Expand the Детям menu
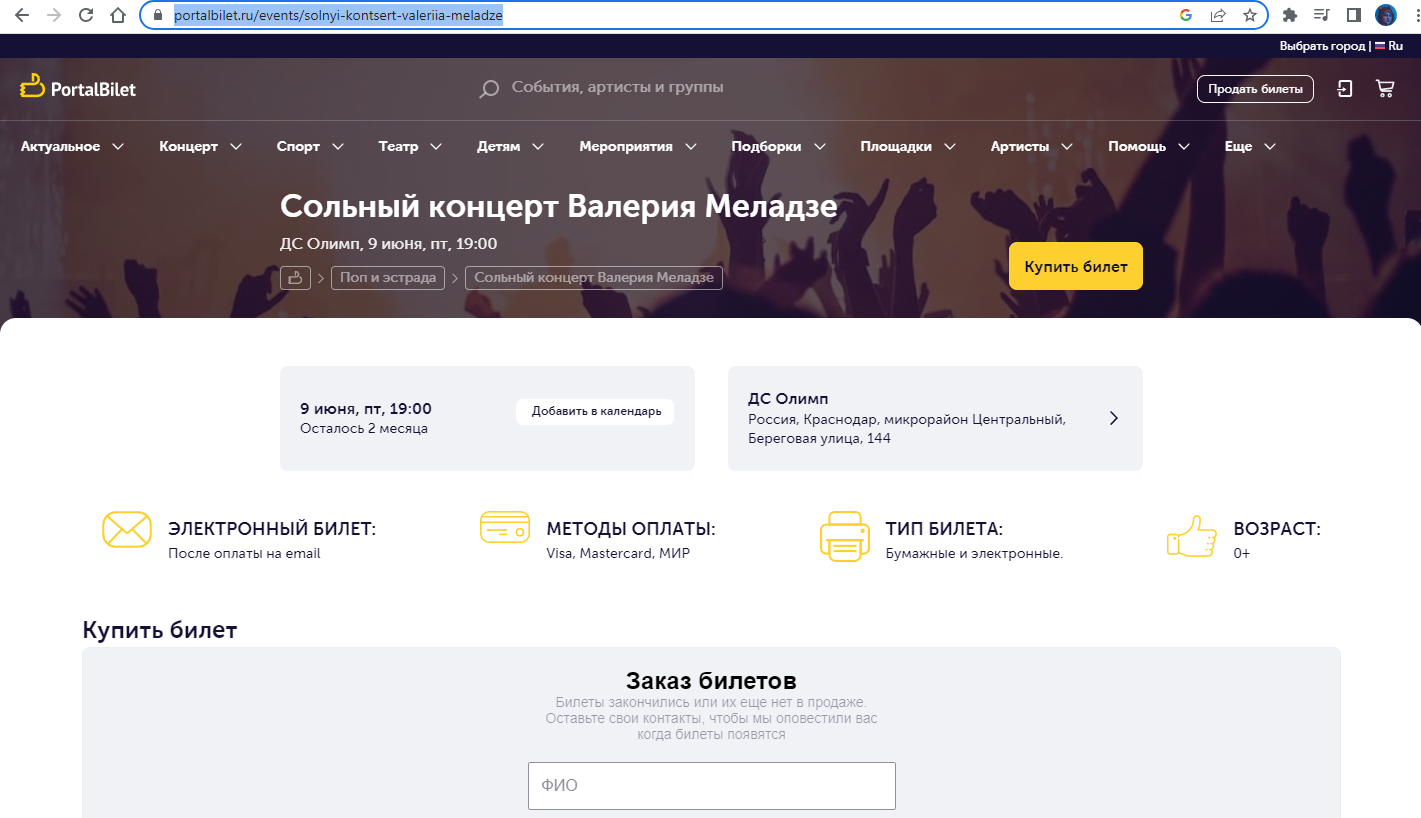This screenshot has width=1421, height=818. (511, 147)
